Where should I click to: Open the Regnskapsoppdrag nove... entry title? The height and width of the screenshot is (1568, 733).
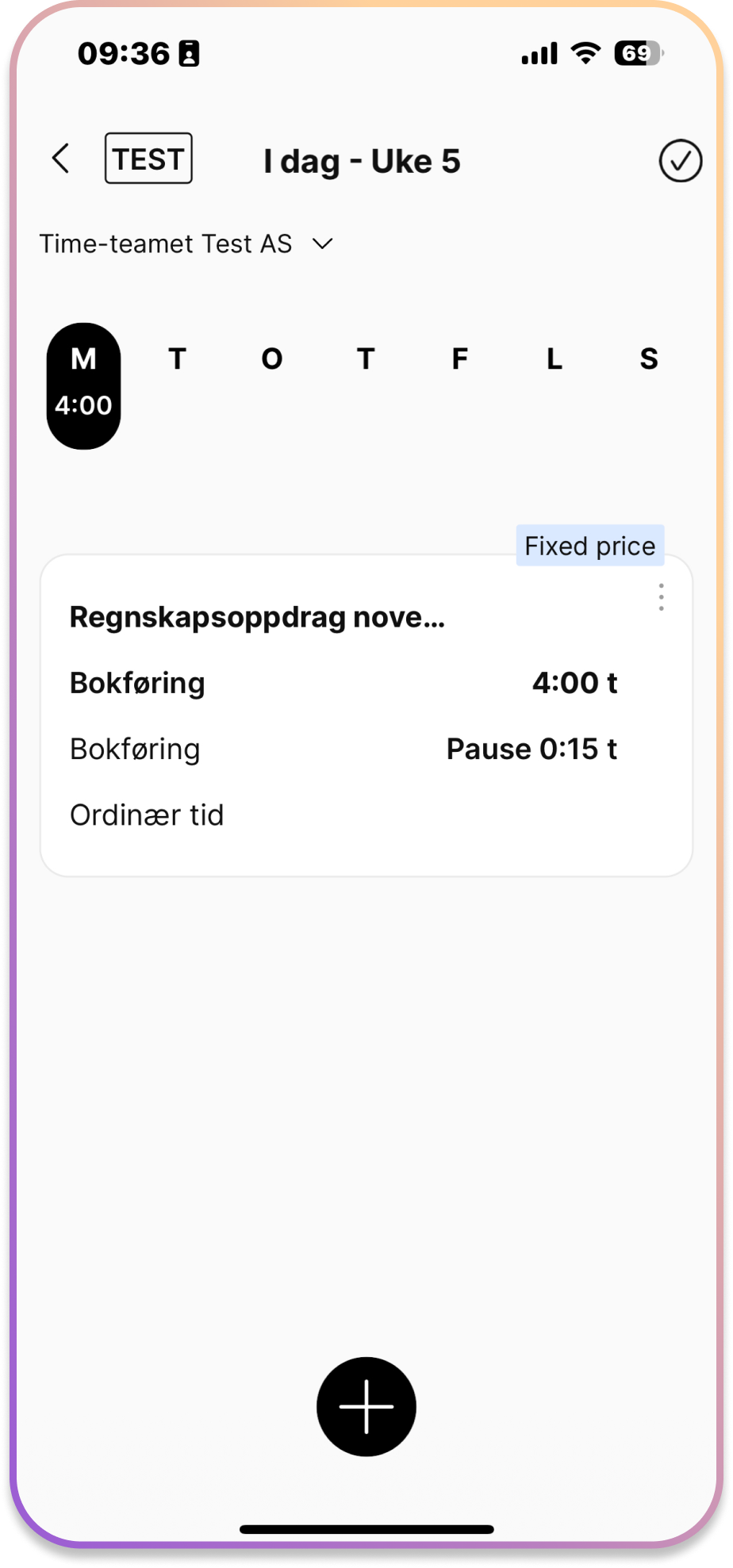[257, 617]
